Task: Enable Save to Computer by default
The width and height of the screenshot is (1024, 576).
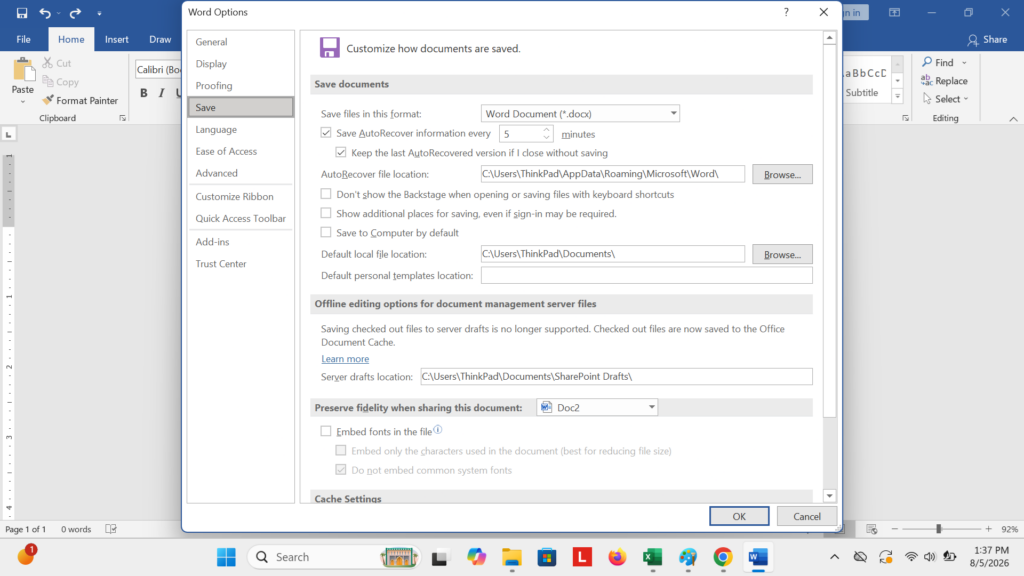Action: (x=326, y=232)
